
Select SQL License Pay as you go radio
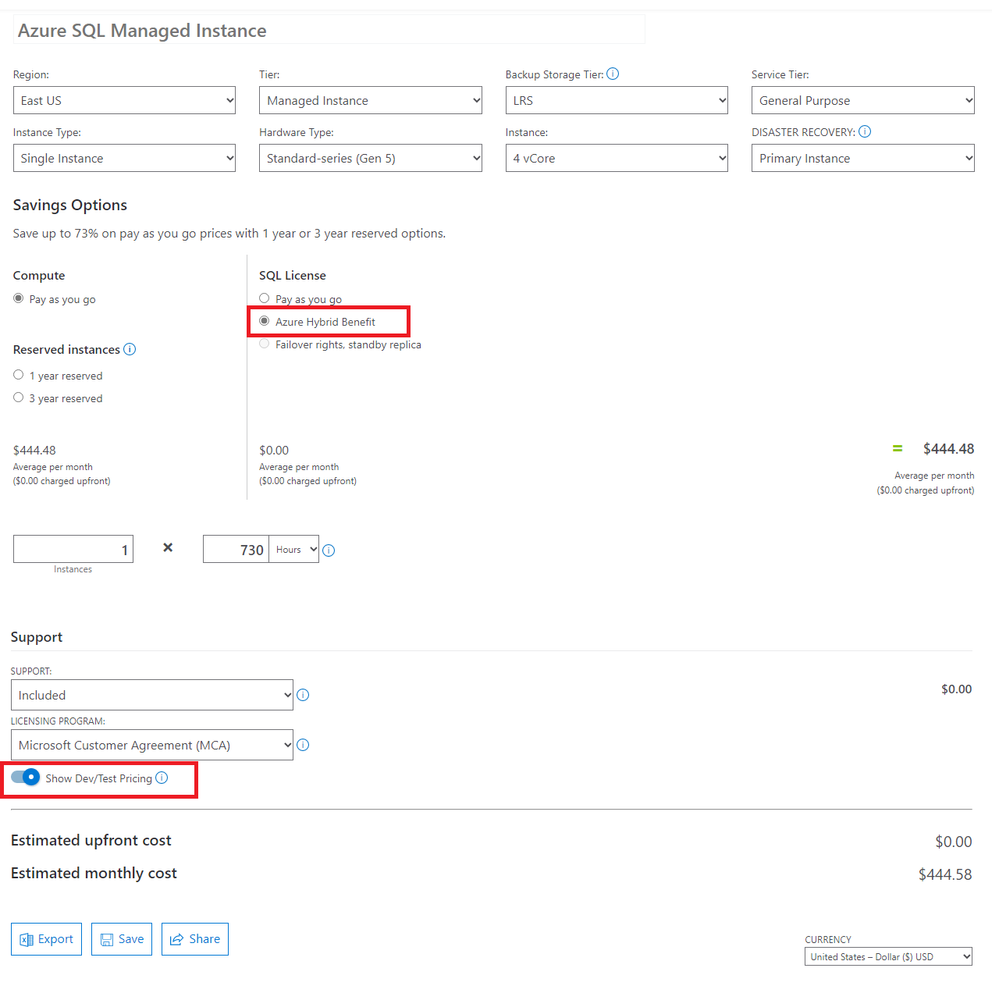264,298
